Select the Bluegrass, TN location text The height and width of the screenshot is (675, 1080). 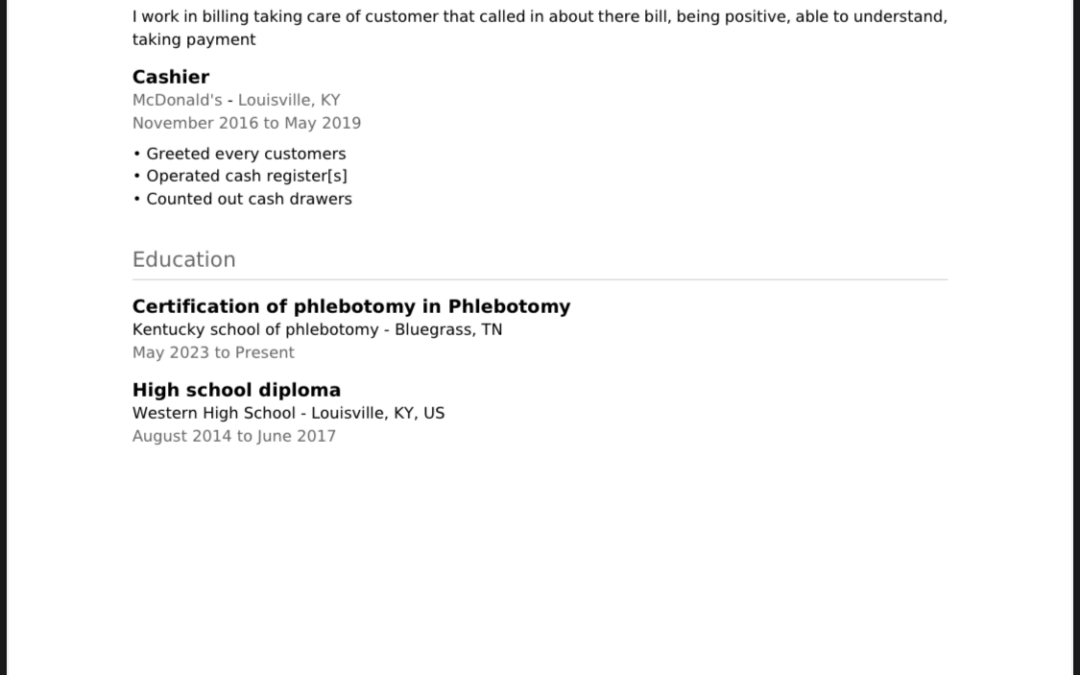448,329
